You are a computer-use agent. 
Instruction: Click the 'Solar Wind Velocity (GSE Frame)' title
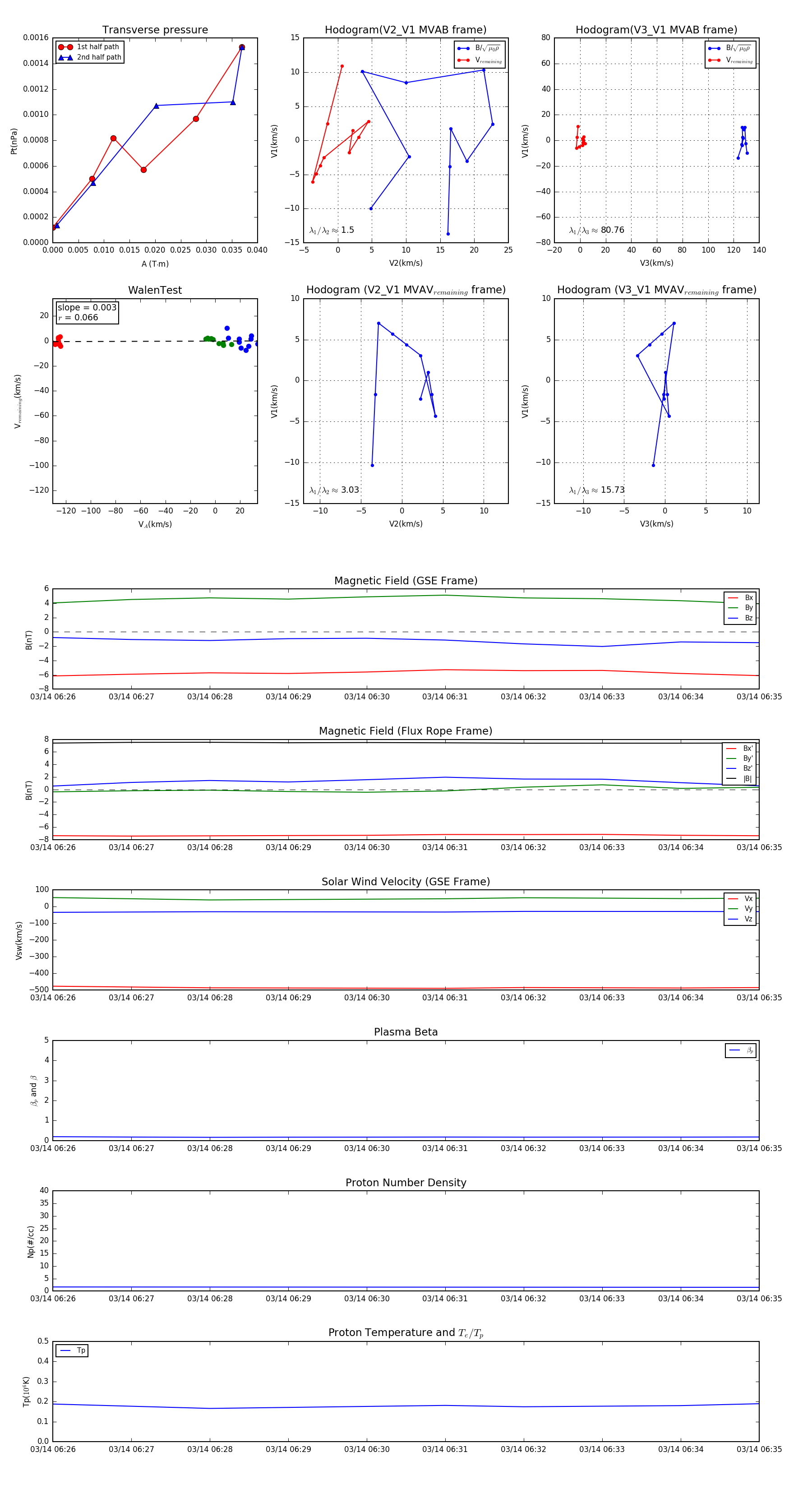[x=406, y=882]
